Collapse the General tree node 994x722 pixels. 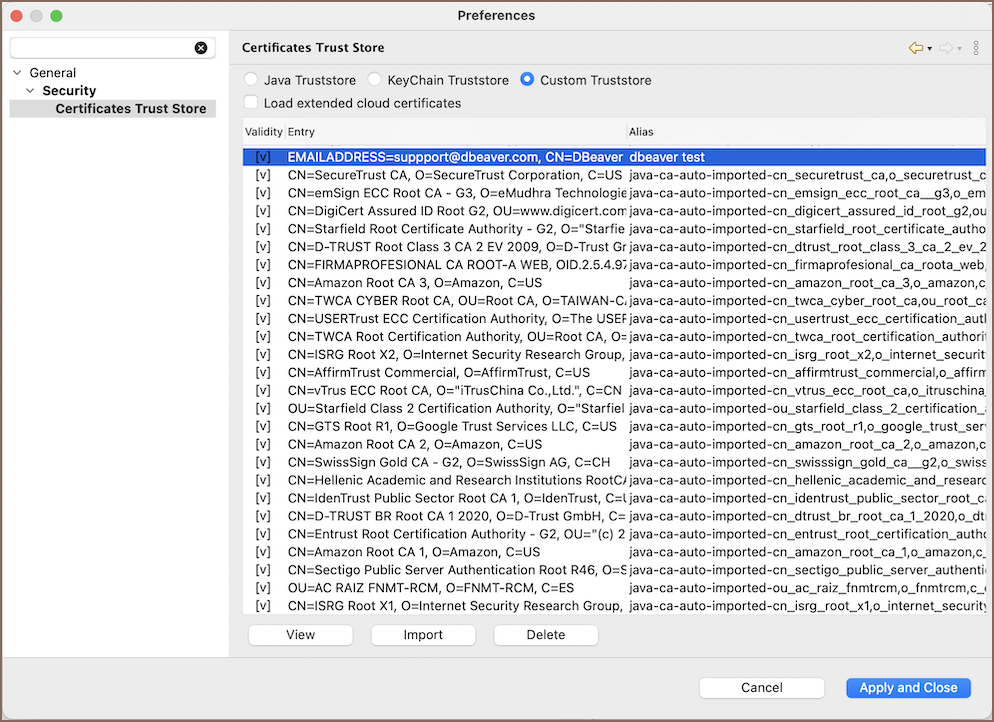pyautogui.click(x=17, y=73)
